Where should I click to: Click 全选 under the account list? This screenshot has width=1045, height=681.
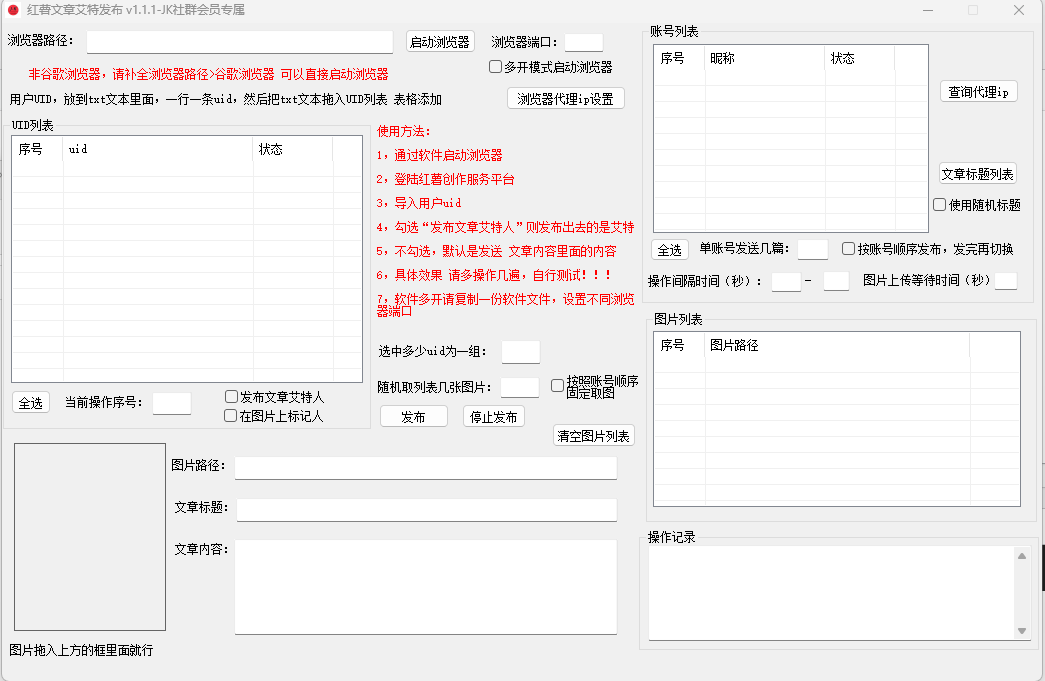point(669,250)
